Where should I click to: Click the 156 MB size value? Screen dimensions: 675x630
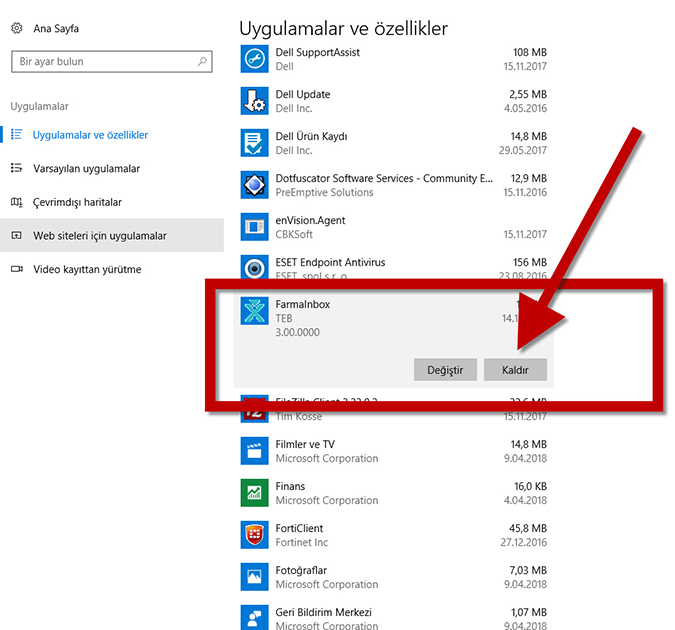click(530, 262)
